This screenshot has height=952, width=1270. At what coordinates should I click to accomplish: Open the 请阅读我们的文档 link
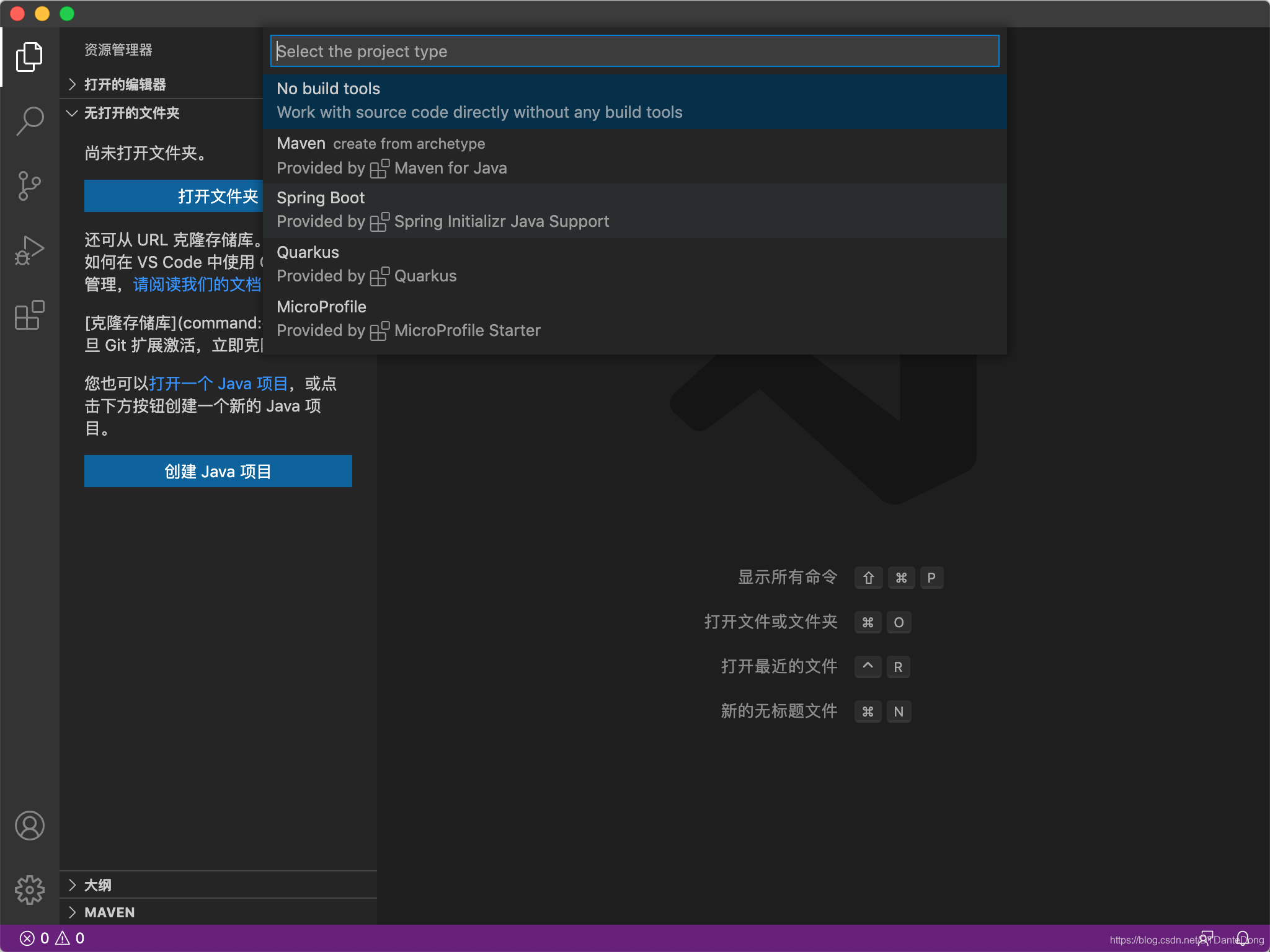pos(197,284)
